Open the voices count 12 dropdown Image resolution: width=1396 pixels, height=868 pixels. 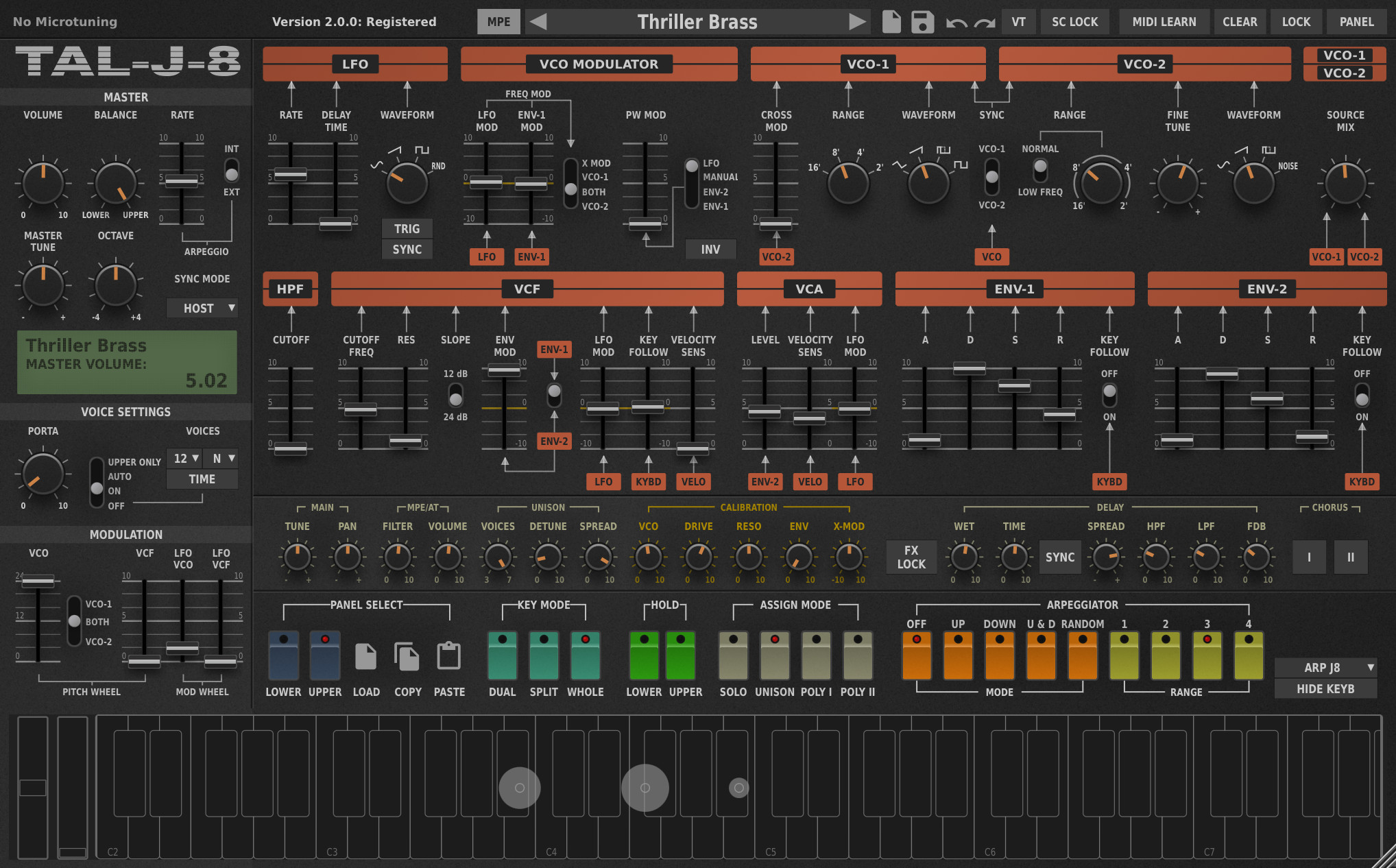[x=184, y=459]
